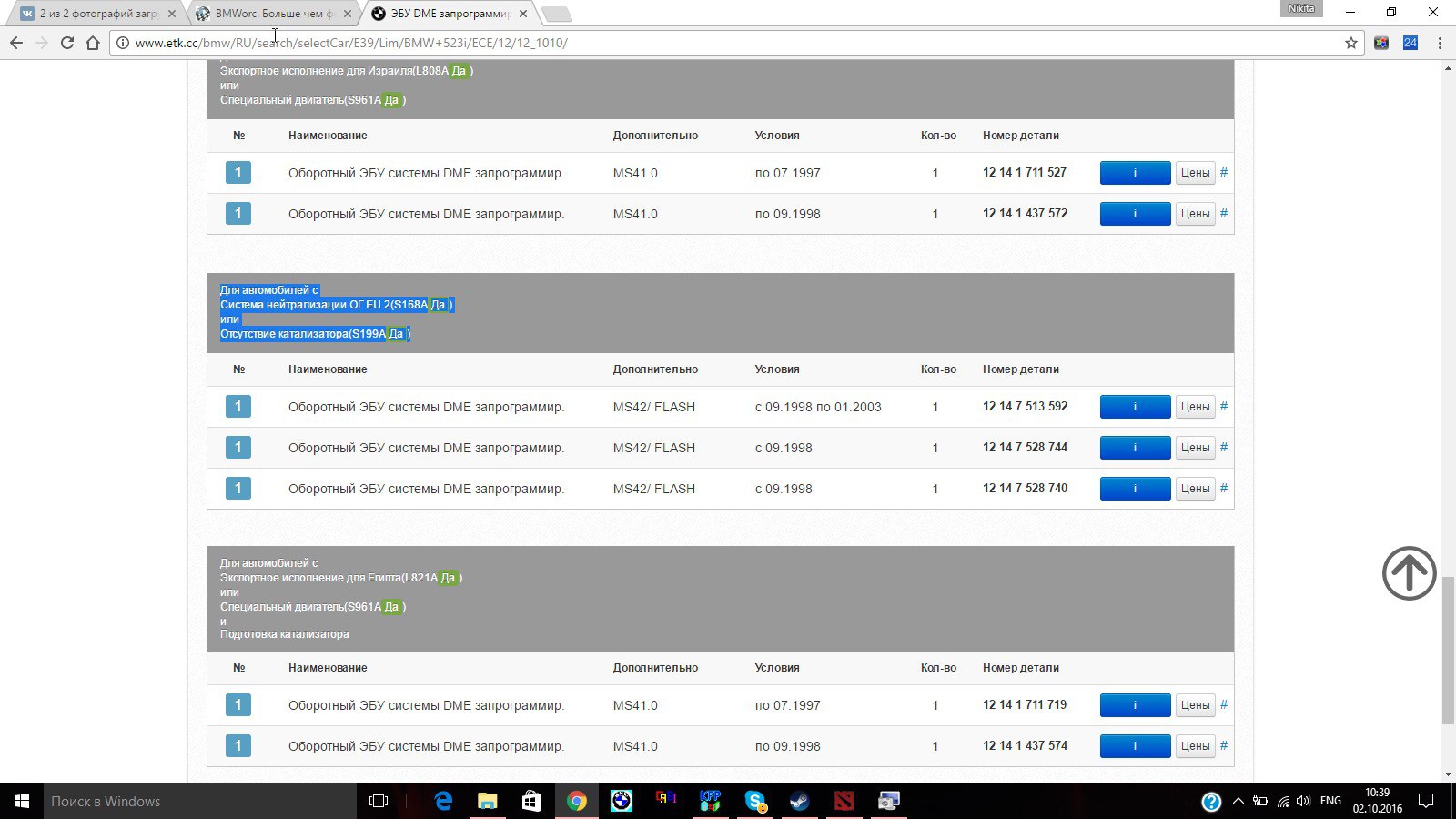Open the blue help icon in tray

coord(1211,801)
